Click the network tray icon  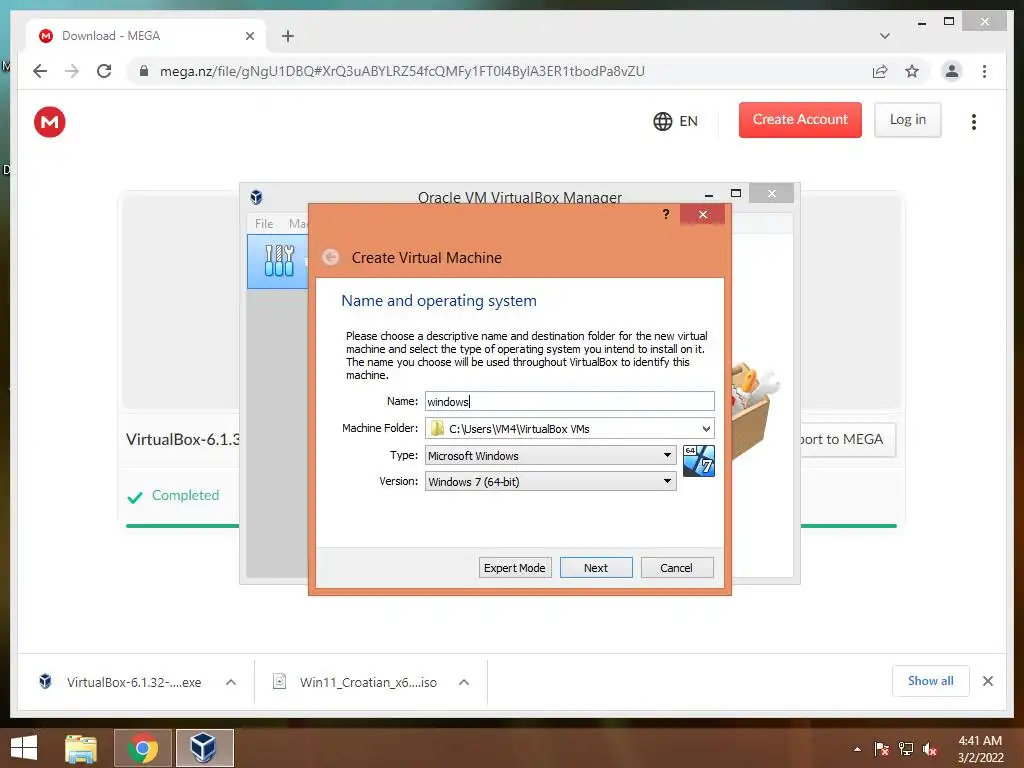pyautogui.click(x=906, y=749)
